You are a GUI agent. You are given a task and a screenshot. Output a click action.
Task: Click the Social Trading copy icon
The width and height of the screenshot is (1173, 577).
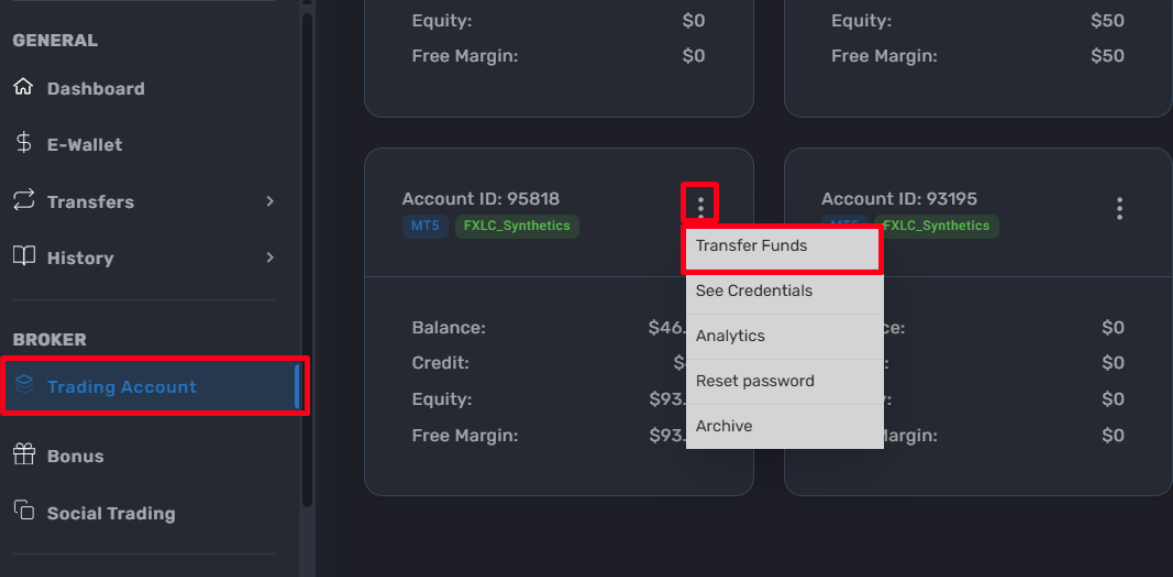(x=24, y=510)
